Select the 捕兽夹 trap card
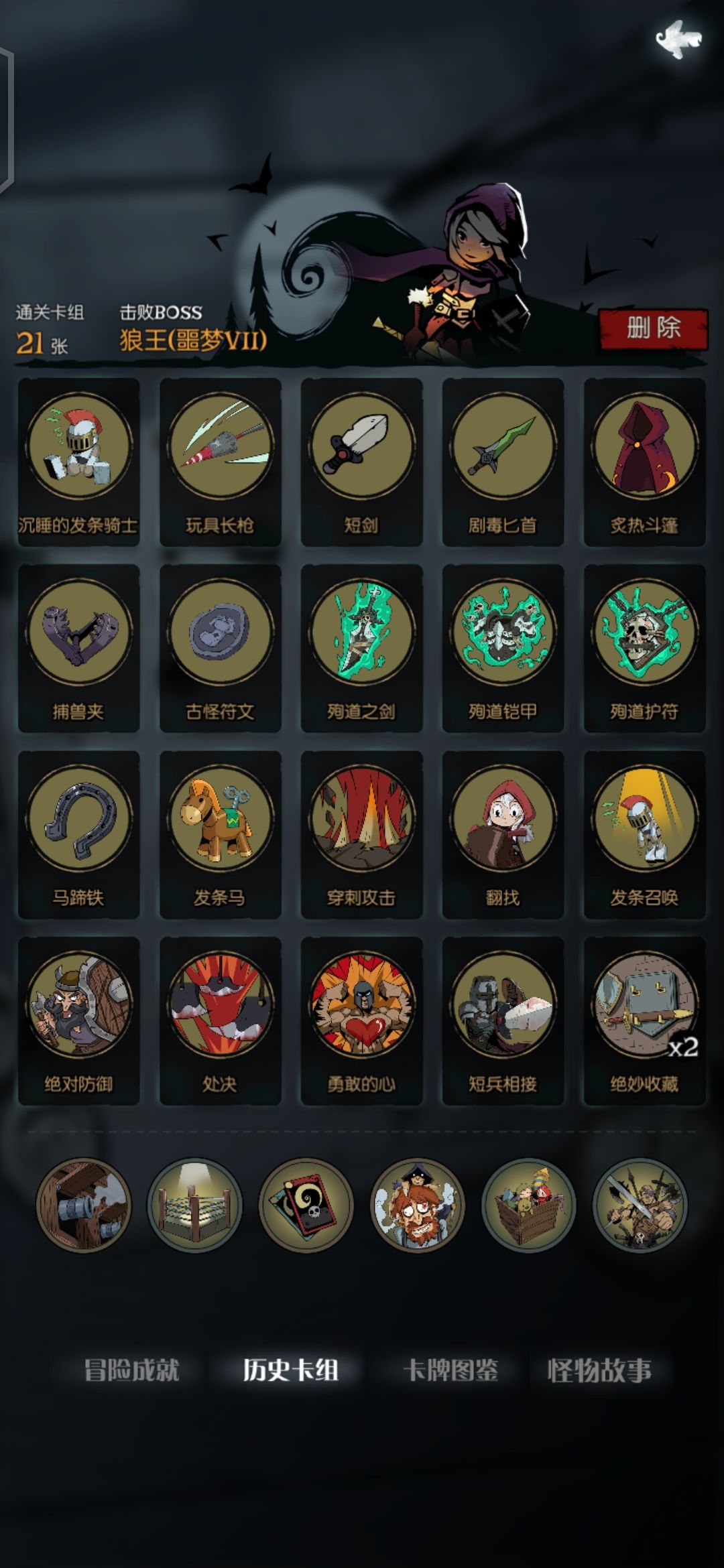 [x=78, y=648]
